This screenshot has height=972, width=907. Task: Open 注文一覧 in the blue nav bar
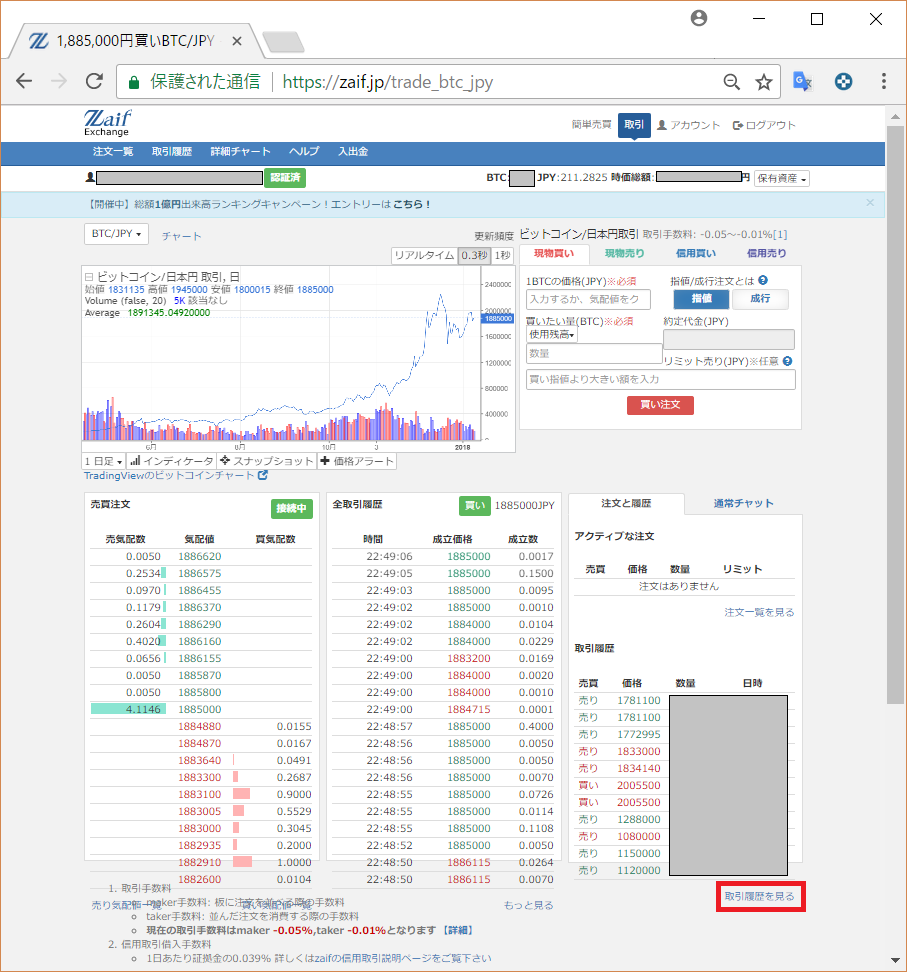click(113, 151)
